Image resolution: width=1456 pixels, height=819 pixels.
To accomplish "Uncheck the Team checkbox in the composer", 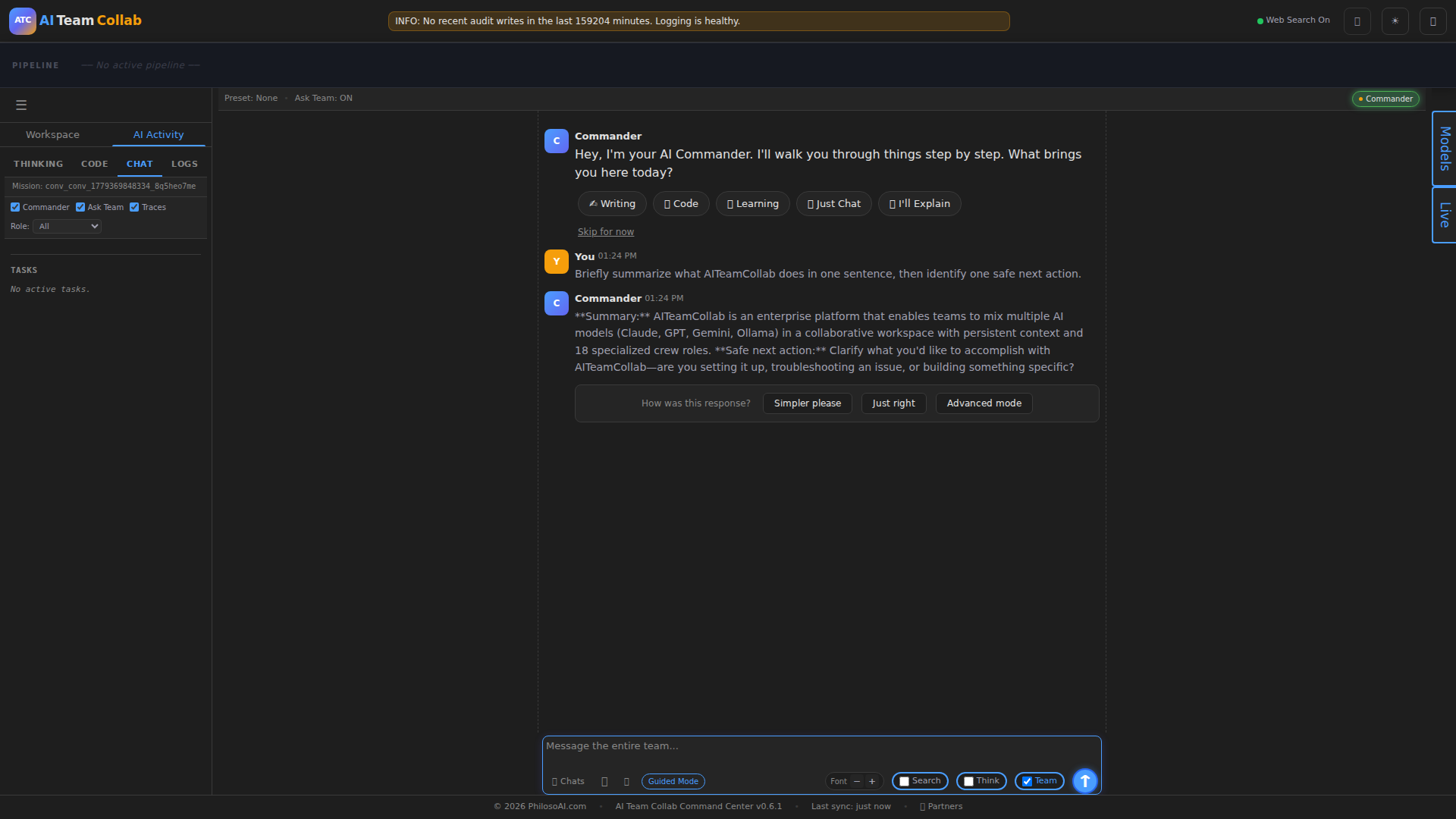I will point(1027,782).
